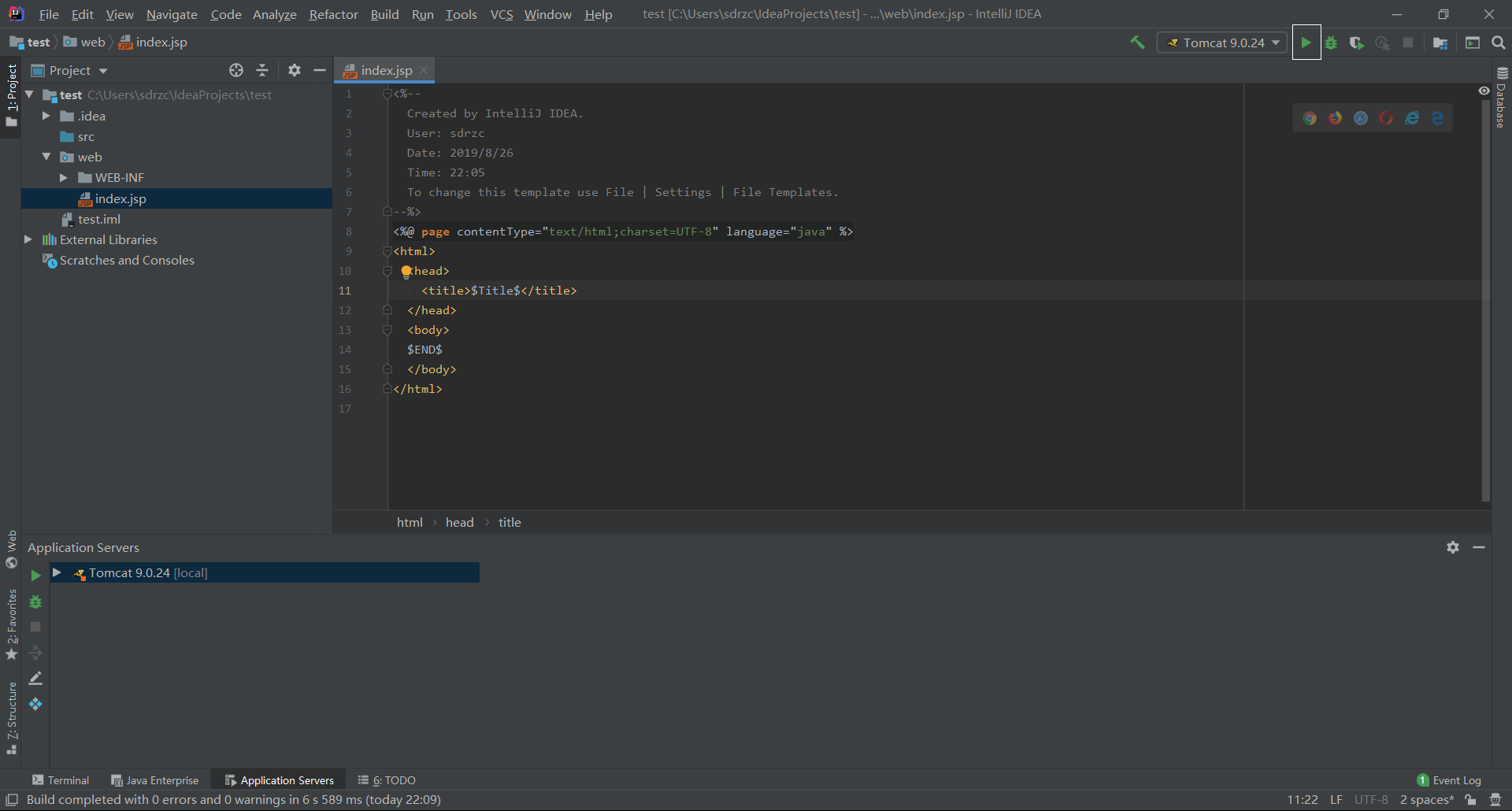1512x811 pixels.
Task: Open the Refactor menu
Action: point(333,14)
